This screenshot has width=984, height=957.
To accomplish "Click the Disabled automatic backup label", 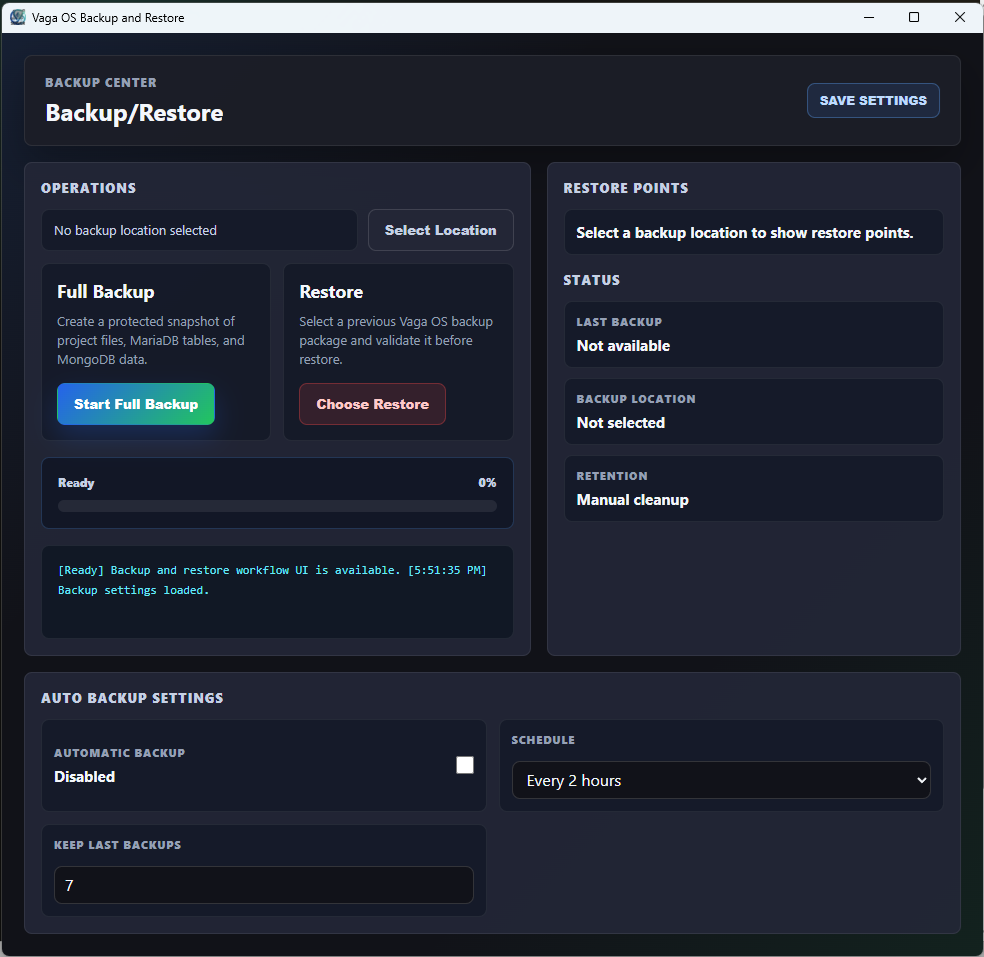I will (84, 776).
